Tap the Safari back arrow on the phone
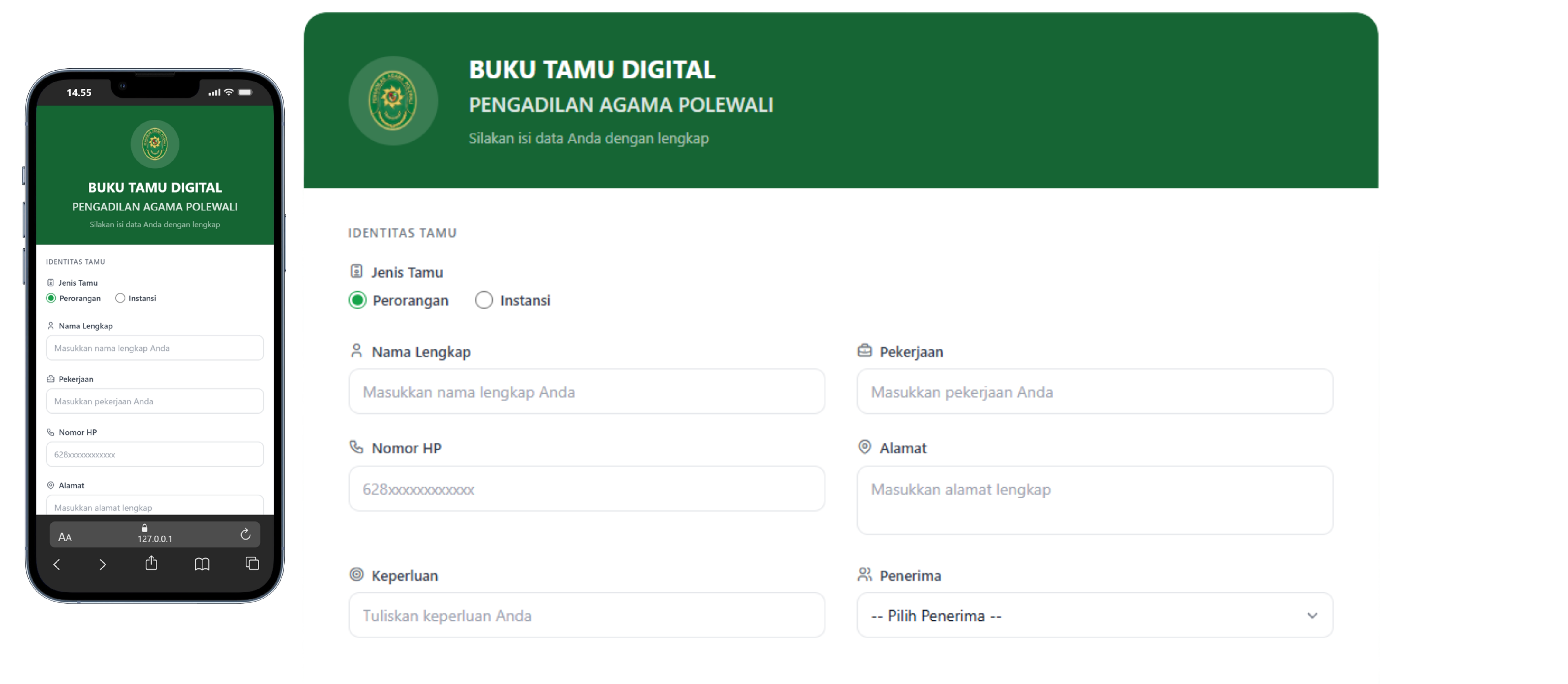The image size is (1568, 684). pos(57,564)
